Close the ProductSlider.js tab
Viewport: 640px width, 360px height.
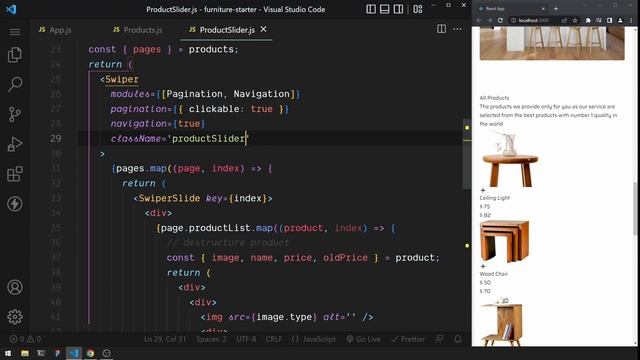pos(264,29)
